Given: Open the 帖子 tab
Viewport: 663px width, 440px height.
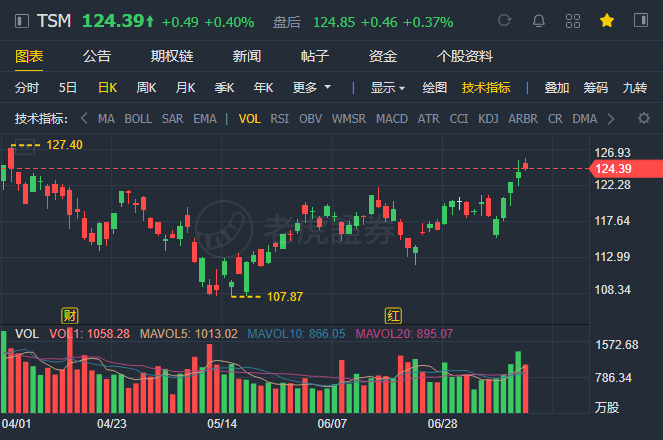Looking at the screenshot, I should 315,56.
